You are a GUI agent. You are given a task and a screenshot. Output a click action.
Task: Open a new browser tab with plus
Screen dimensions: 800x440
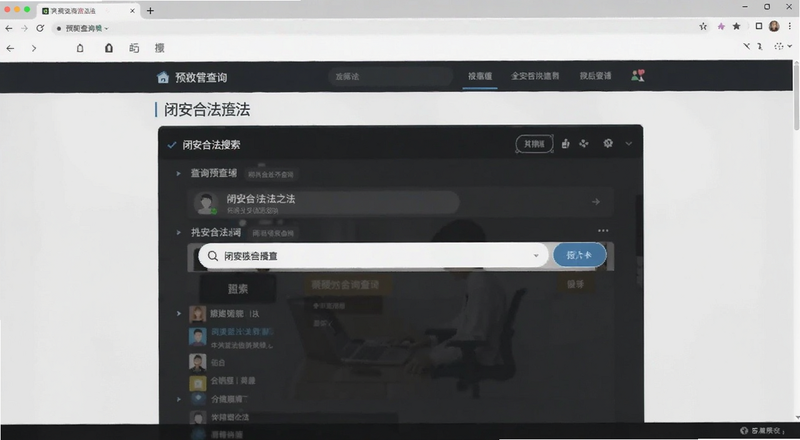(x=150, y=11)
